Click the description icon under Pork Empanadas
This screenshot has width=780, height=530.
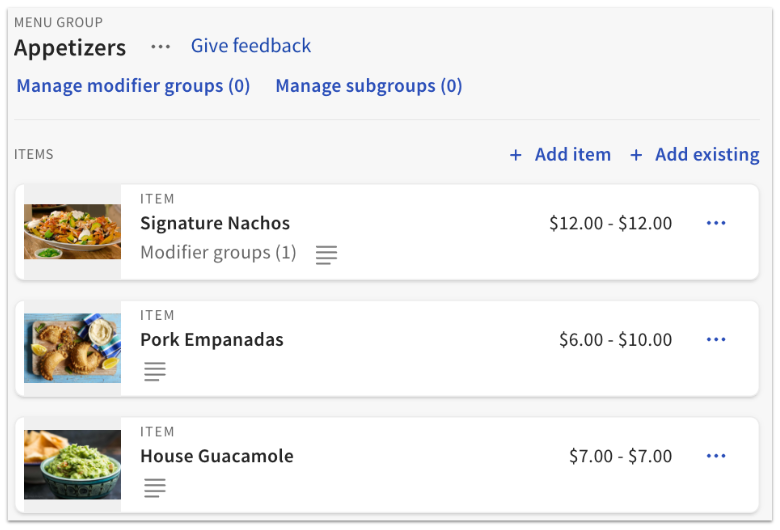click(x=154, y=372)
